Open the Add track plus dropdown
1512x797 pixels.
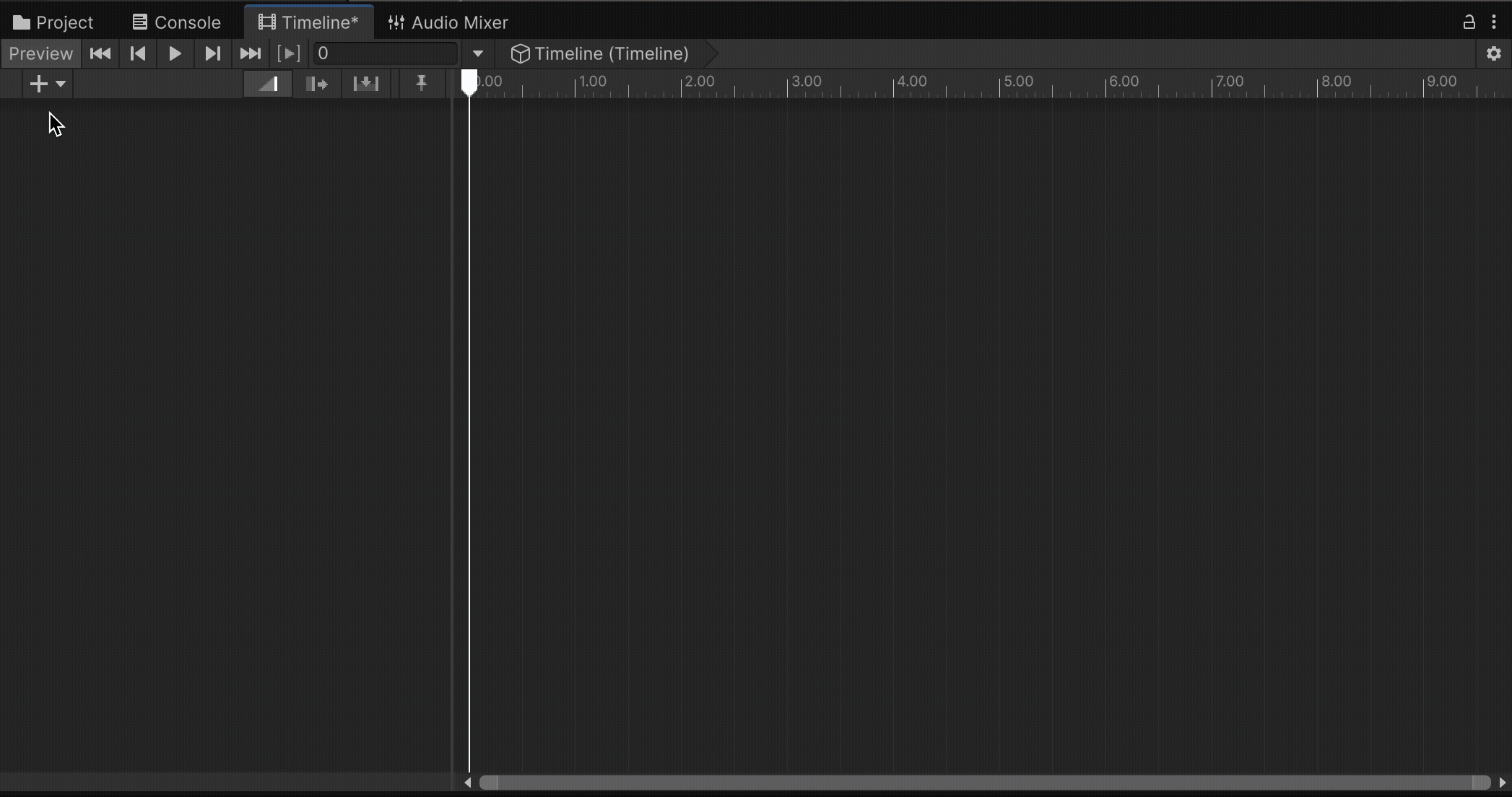pyautogui.click(x=48, y=84)
